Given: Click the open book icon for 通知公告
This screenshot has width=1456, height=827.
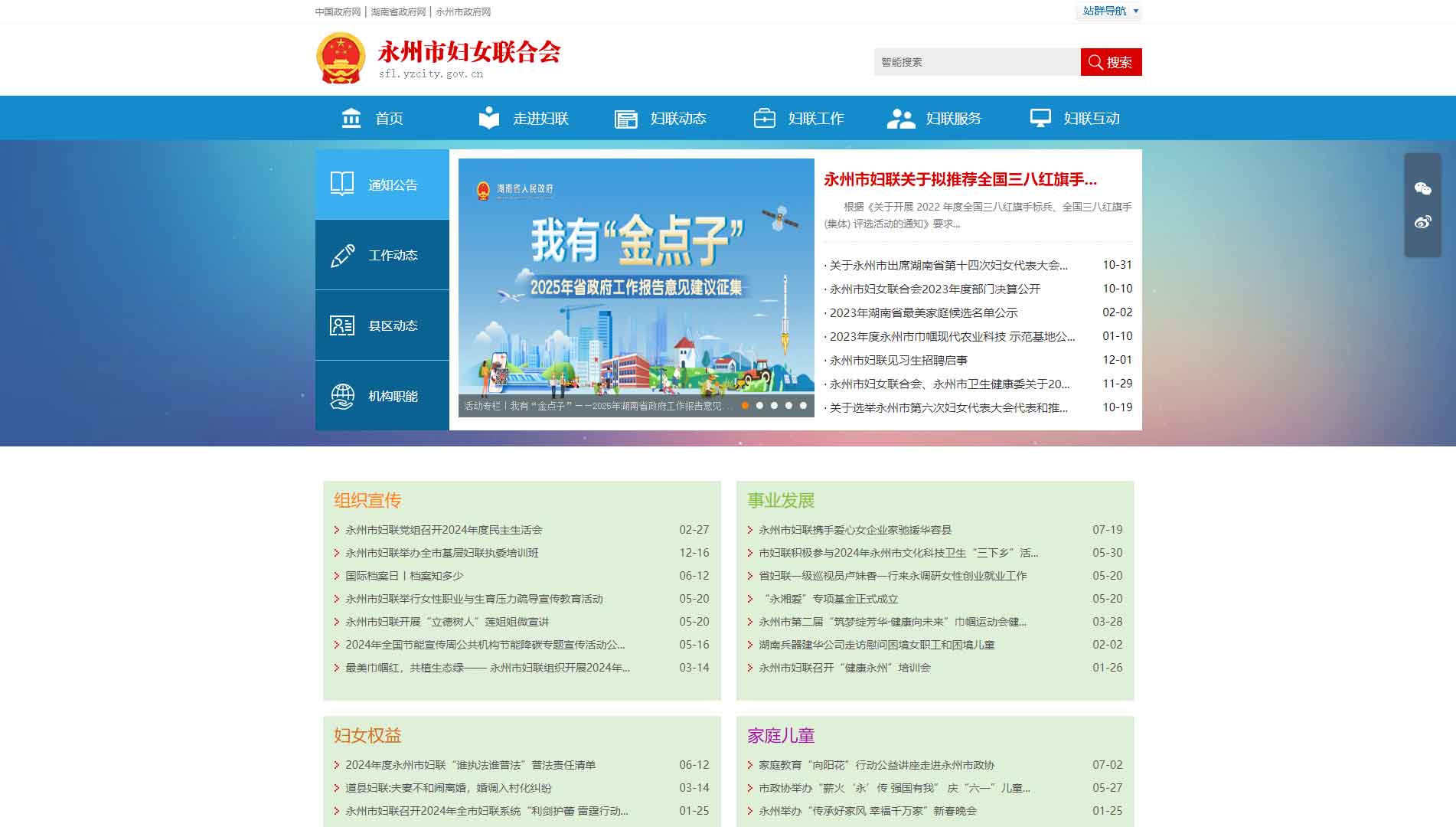Looking at the screenshot, I should coord(342,184).
